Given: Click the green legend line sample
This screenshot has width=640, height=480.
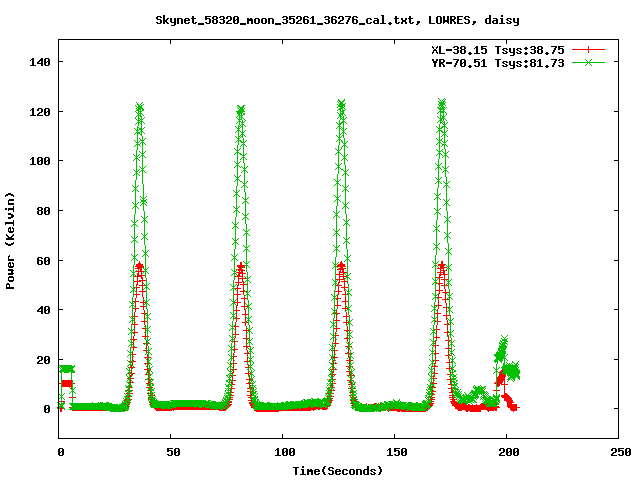Looking at the screenshot, I should 588,62.
